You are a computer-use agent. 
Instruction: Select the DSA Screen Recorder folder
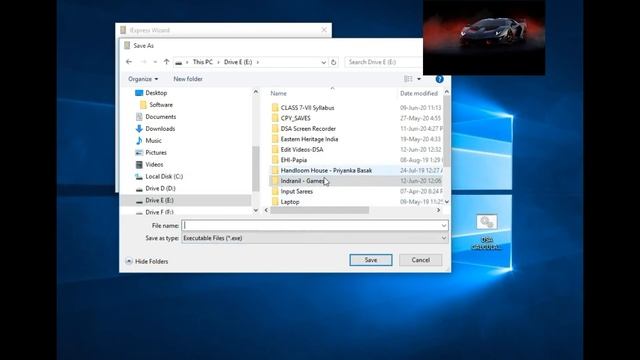(x=308, y=129)
